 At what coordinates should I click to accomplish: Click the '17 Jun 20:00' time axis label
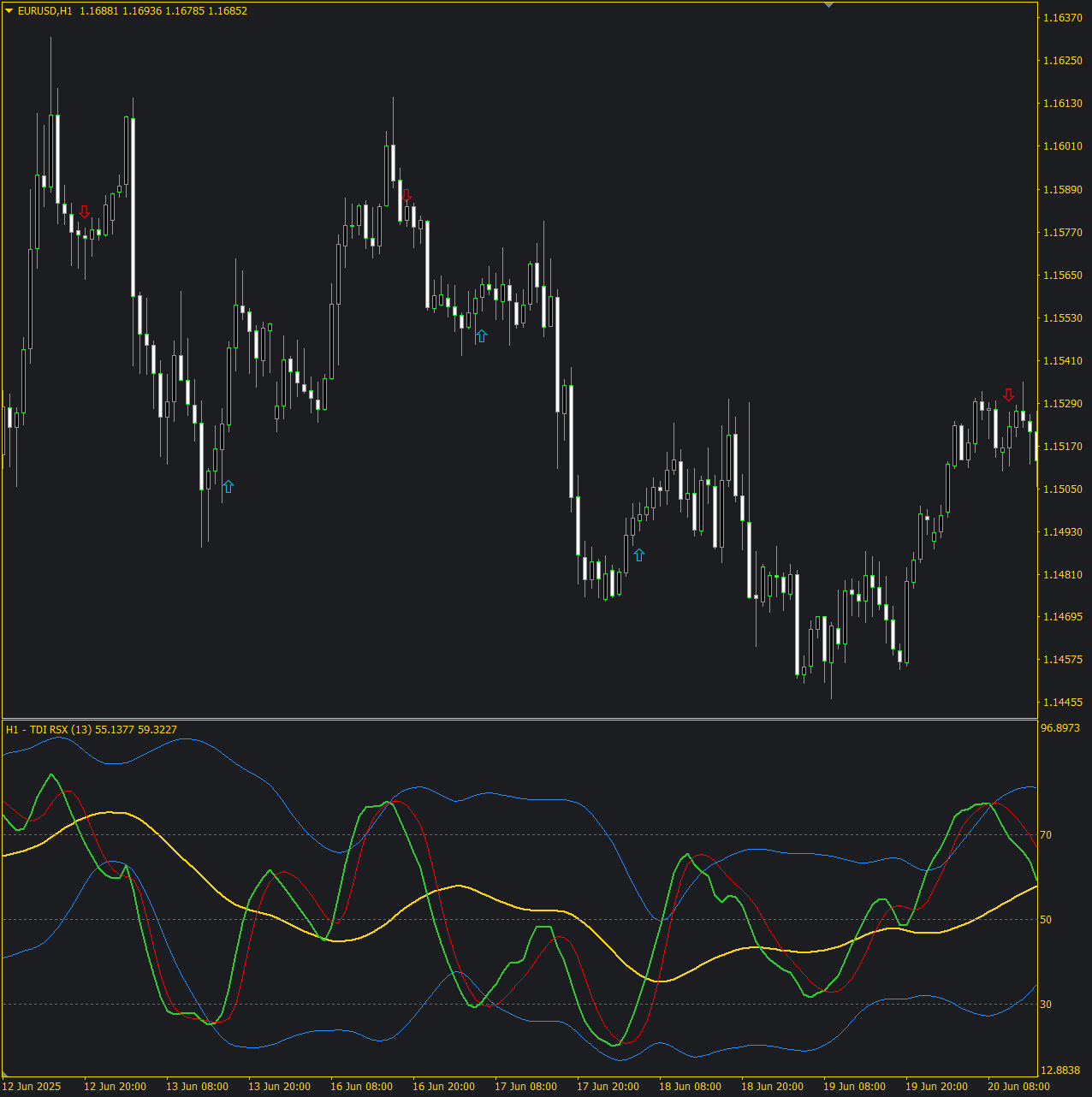(608, 1087)
